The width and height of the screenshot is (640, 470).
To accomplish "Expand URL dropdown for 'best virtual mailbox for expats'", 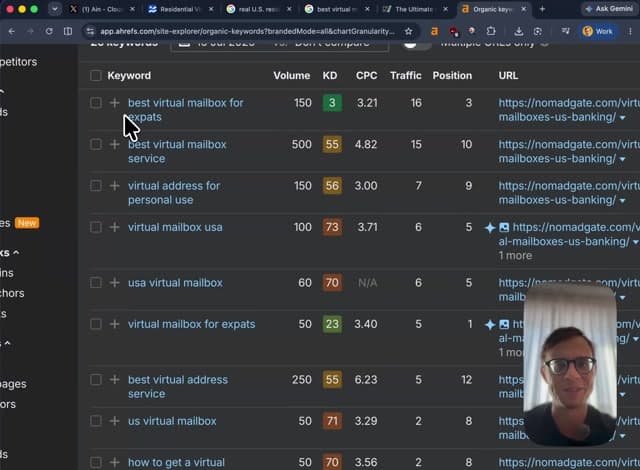I will click(x=622, y=118).
